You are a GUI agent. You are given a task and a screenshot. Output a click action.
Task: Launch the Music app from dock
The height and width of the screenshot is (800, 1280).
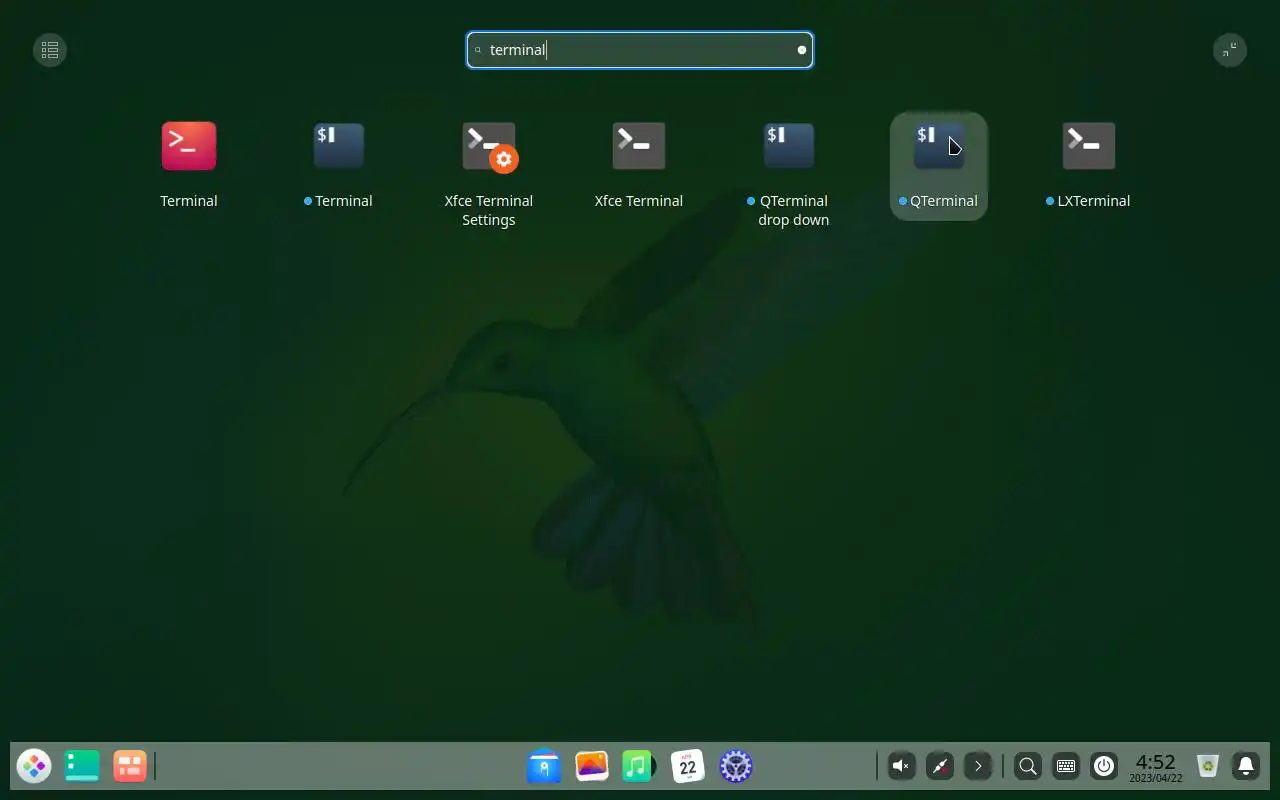tap(638, 767)
